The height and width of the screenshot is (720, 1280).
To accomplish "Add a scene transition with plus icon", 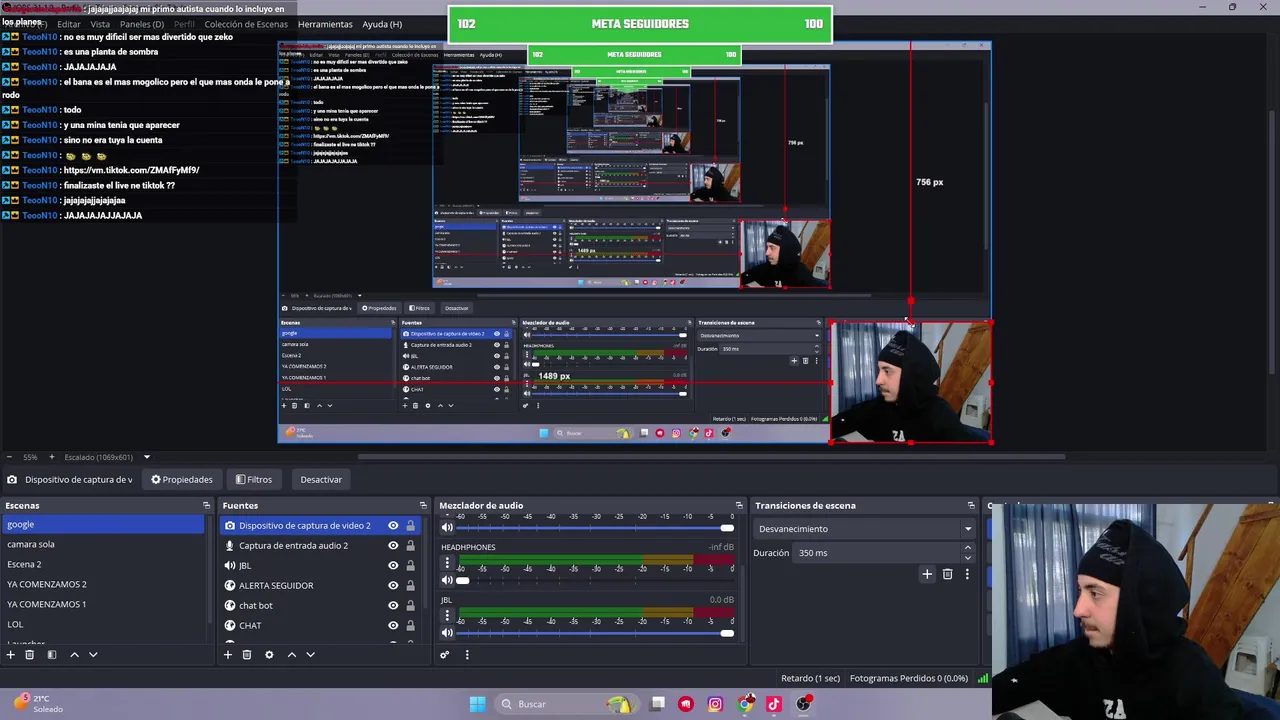I will click(927, 574).
